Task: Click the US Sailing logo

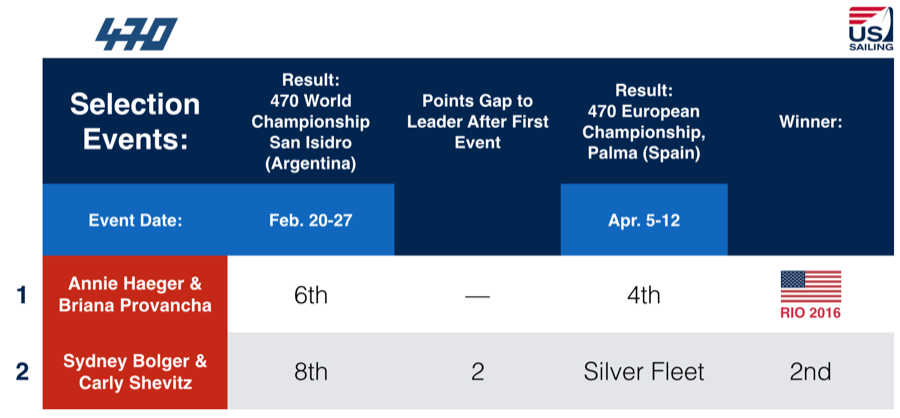Action: 871,29
